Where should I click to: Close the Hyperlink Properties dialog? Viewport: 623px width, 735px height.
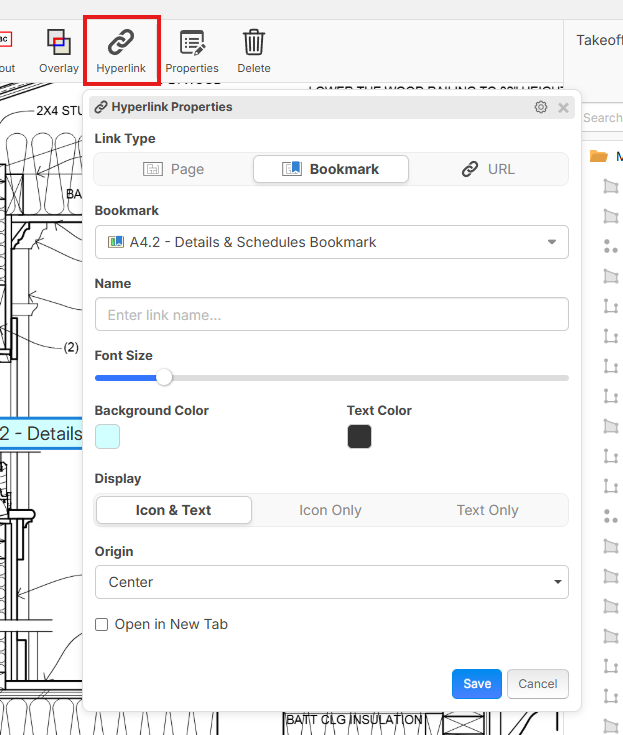point(563,107)
